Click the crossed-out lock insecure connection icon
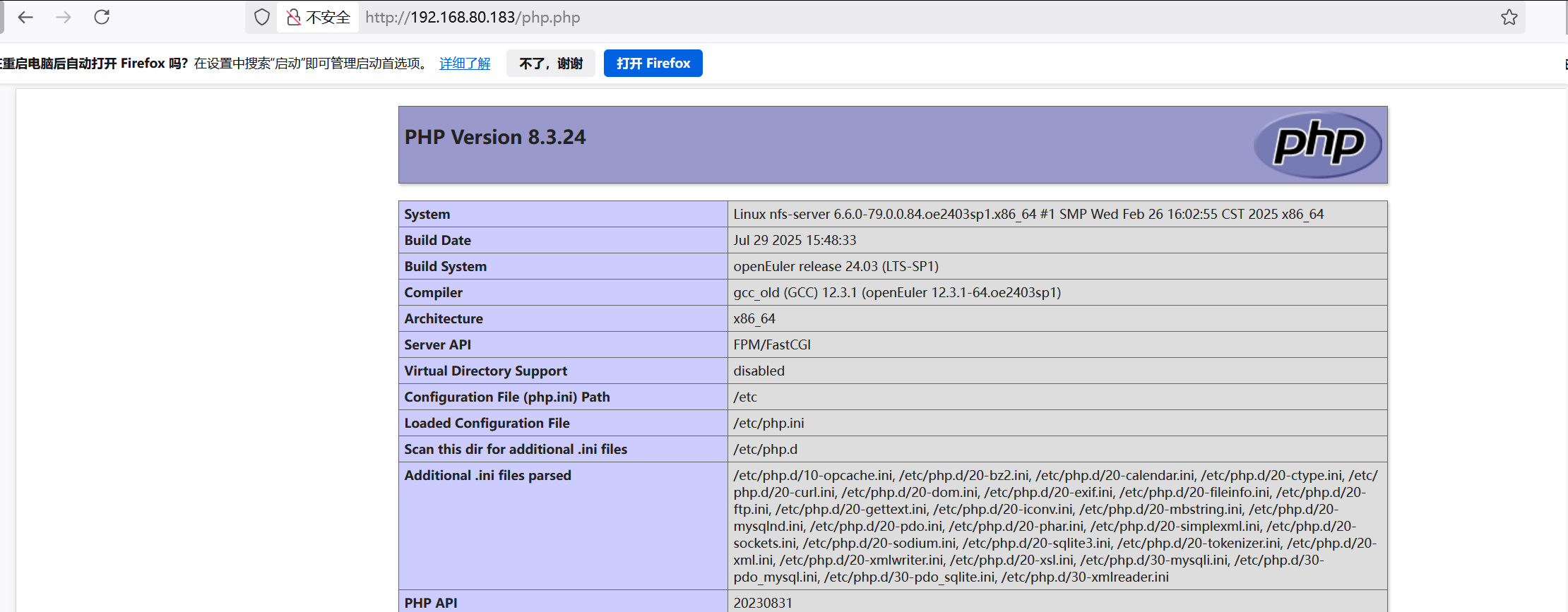 pos(293,17)
